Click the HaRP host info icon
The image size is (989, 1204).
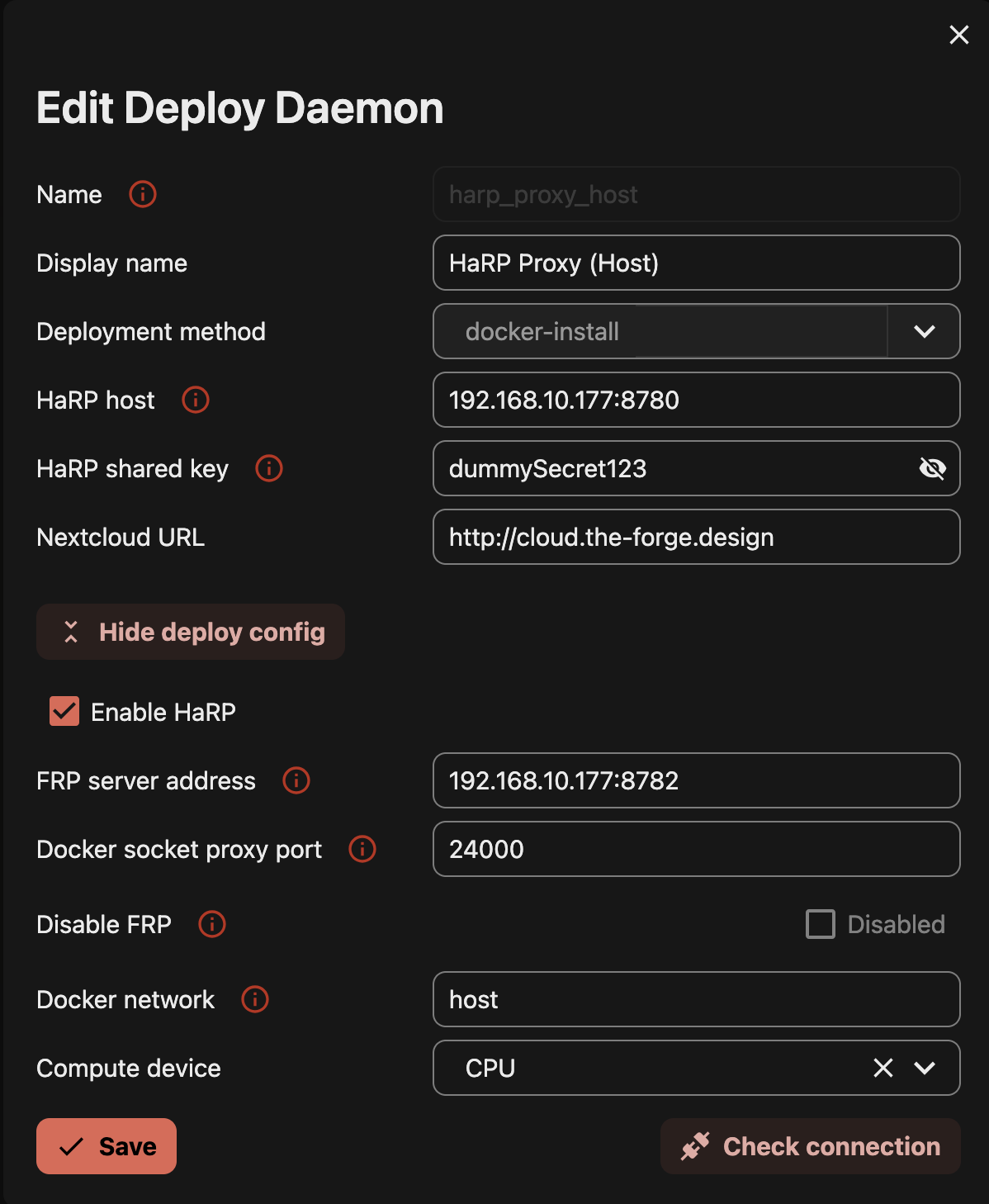(x=196, y=400)
